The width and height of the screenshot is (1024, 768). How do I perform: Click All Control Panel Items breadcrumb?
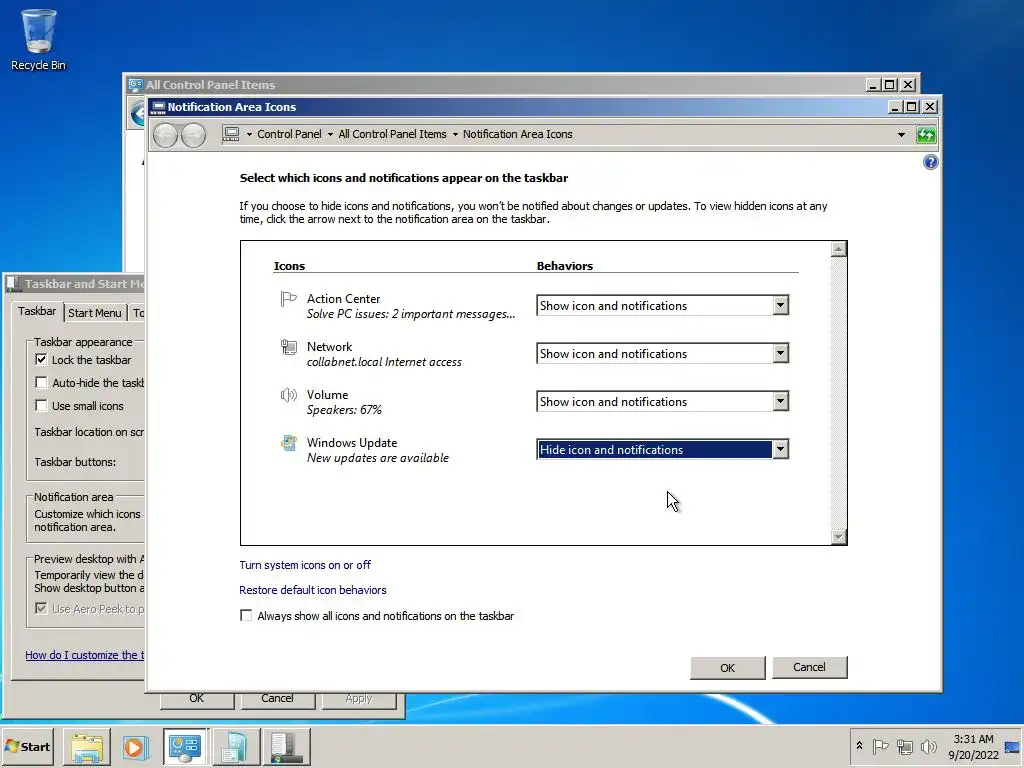pyautogui.click(x=392, y=134)
